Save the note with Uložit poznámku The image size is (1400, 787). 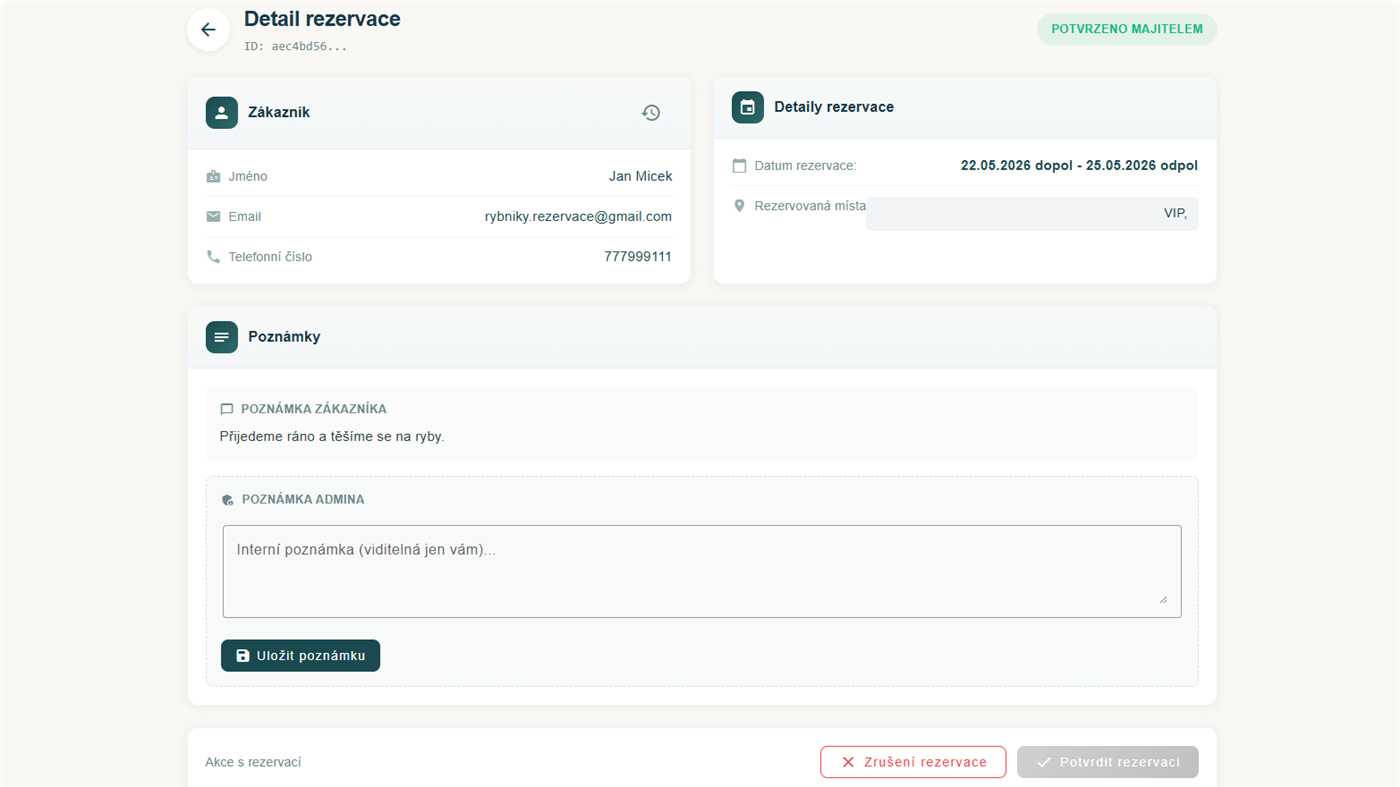click(x=300, y=656)
